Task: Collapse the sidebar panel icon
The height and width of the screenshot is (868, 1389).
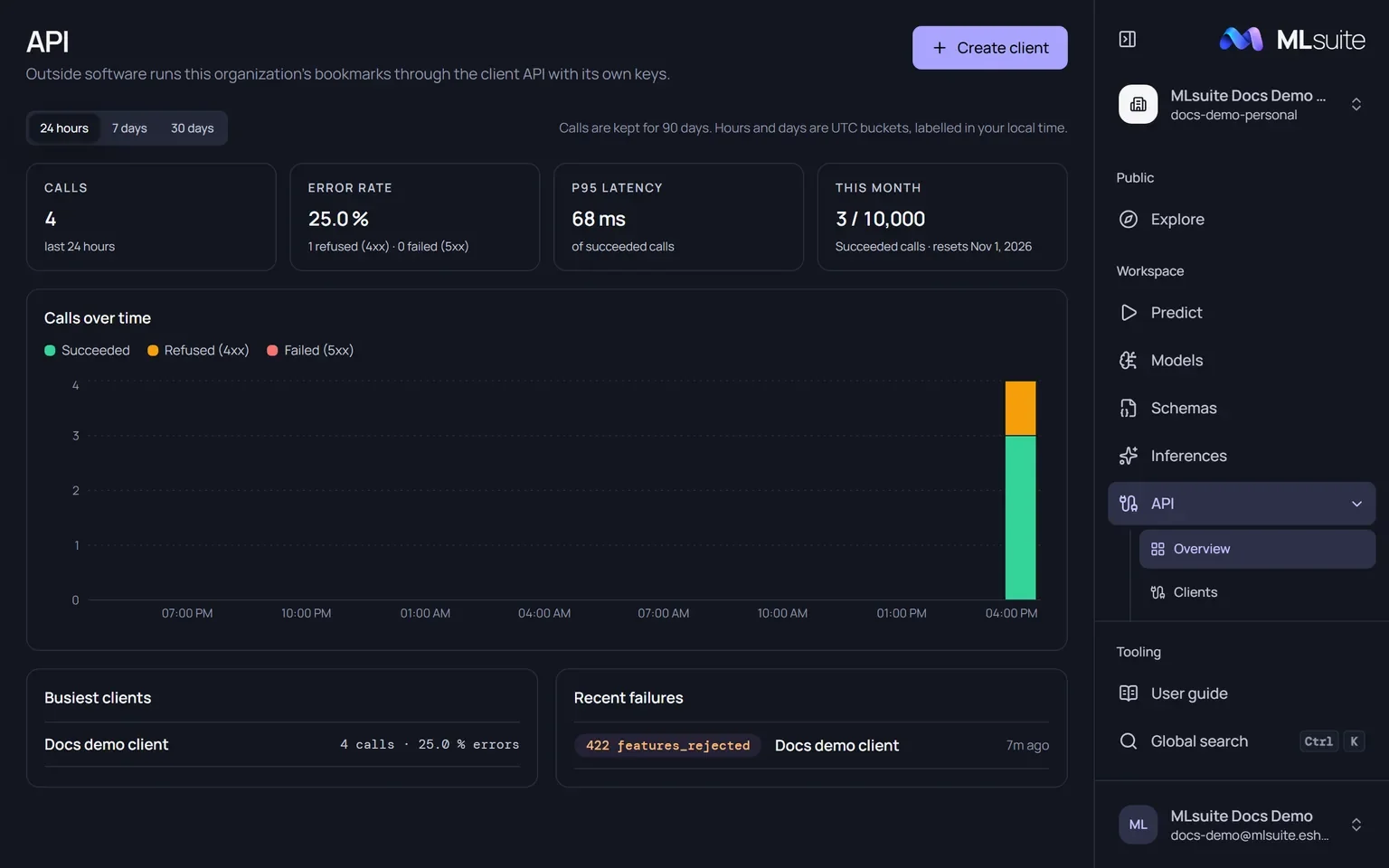Action: coord(1127,39)
